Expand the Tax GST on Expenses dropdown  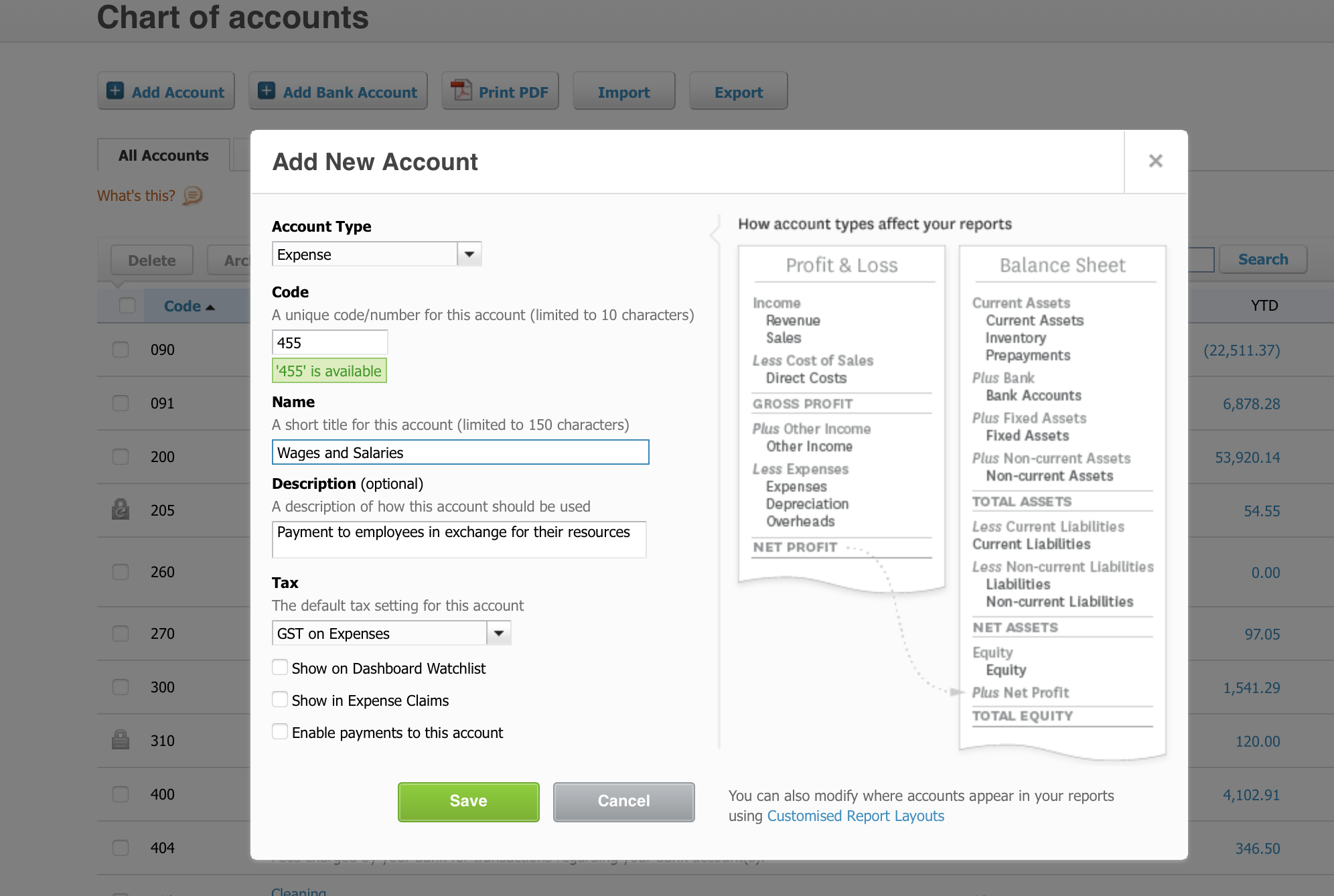point(499,633)
